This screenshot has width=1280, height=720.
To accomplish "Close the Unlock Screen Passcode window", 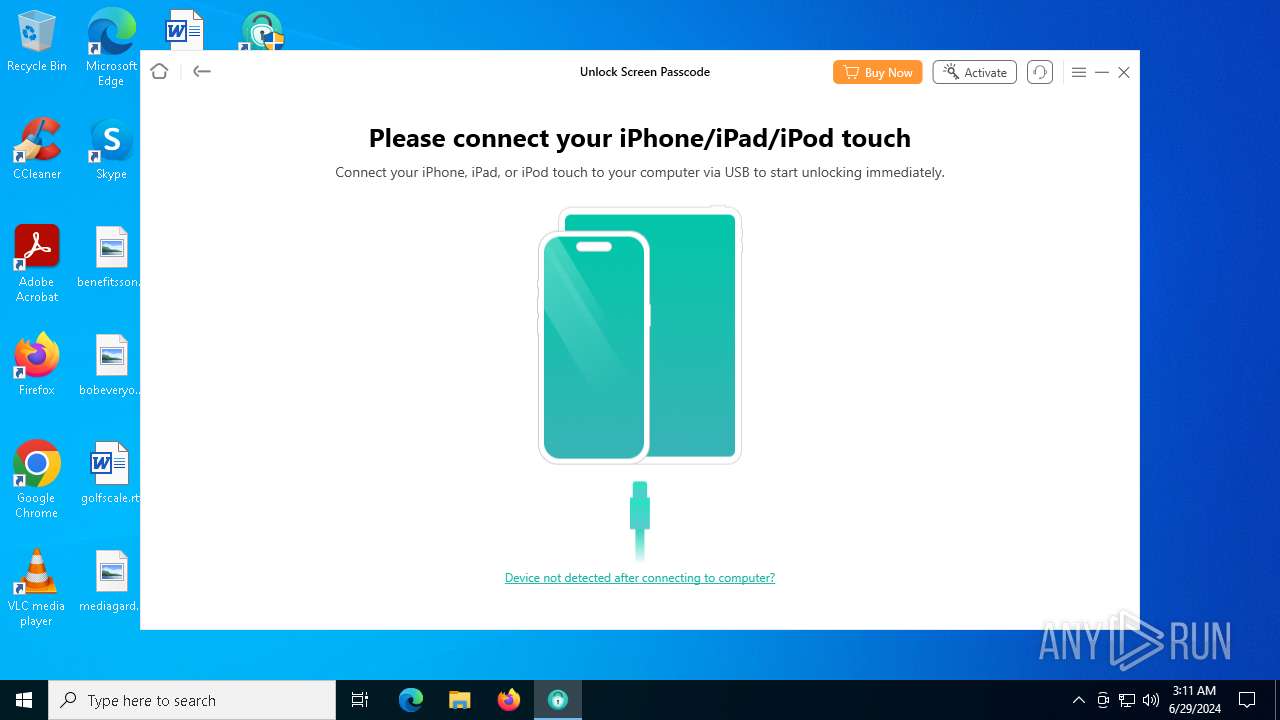I will pos(1124,72).
